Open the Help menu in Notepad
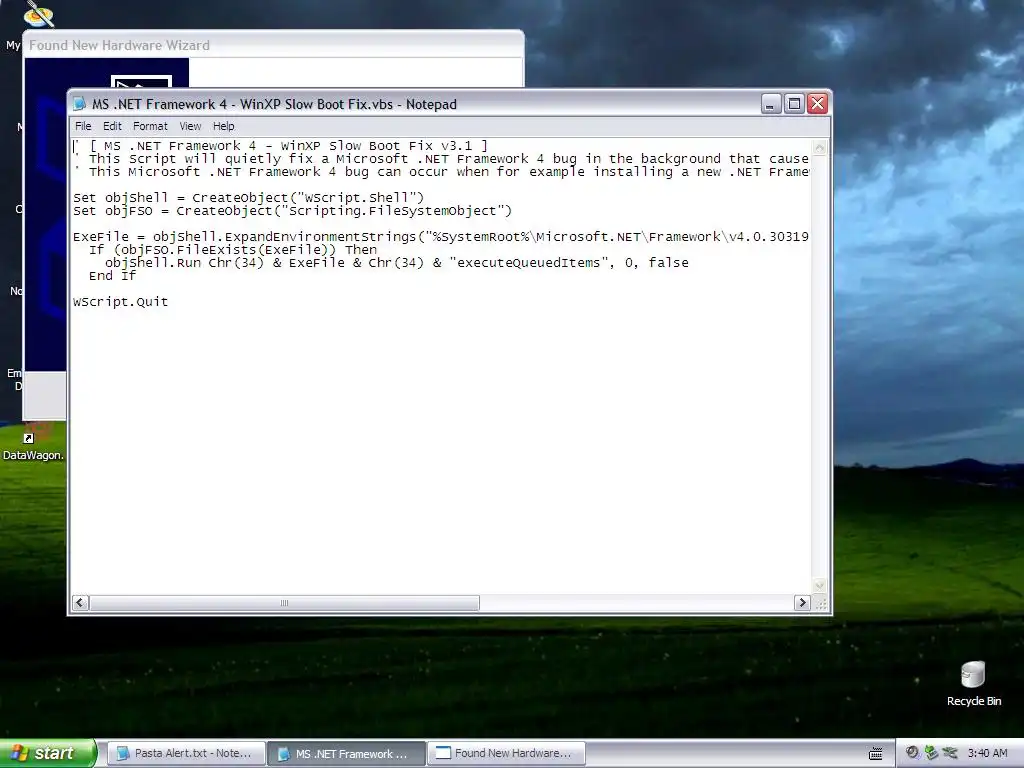 tap(223, 126)
